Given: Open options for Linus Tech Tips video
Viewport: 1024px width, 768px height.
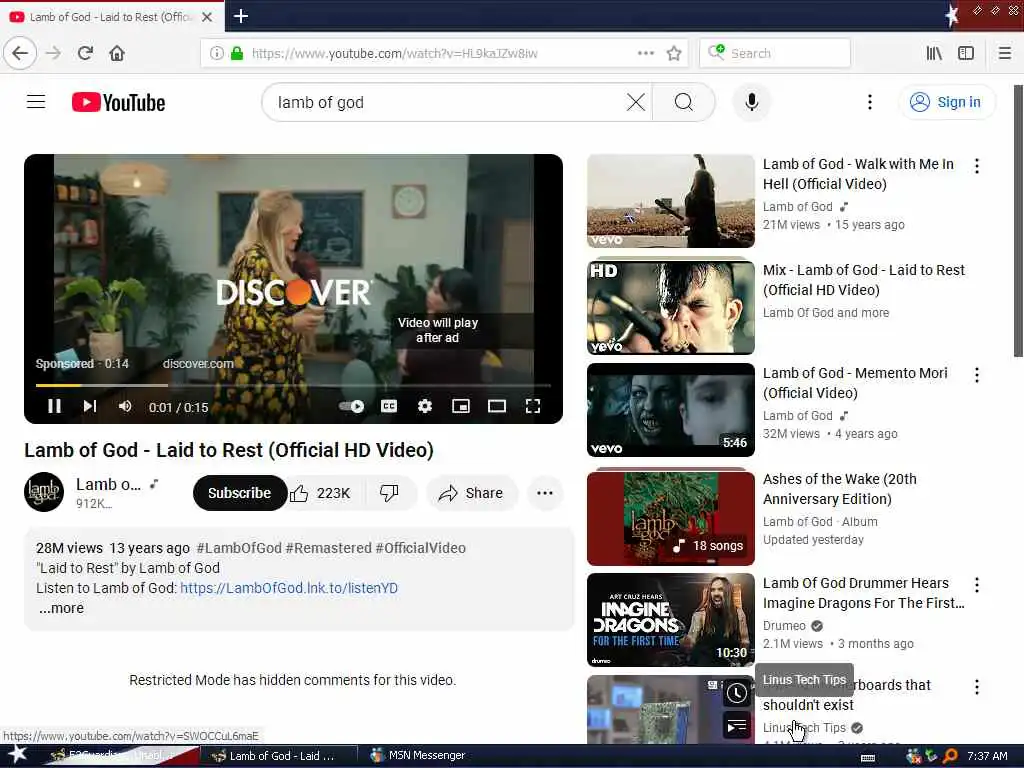Looking at the screenshot, I should click(977, 687).
